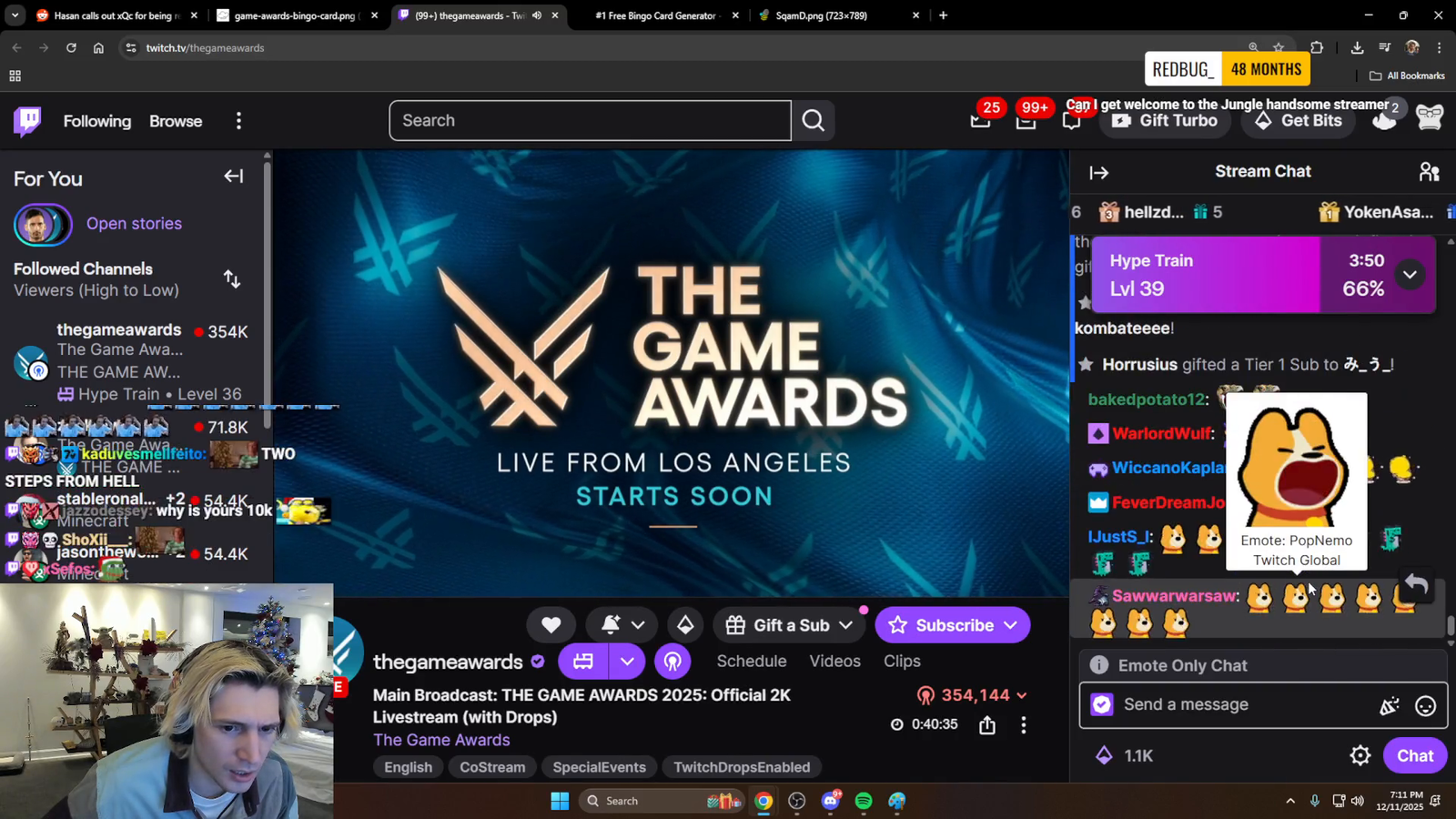
Task: Share the stream via the share icon
Action: coord(987,725)
